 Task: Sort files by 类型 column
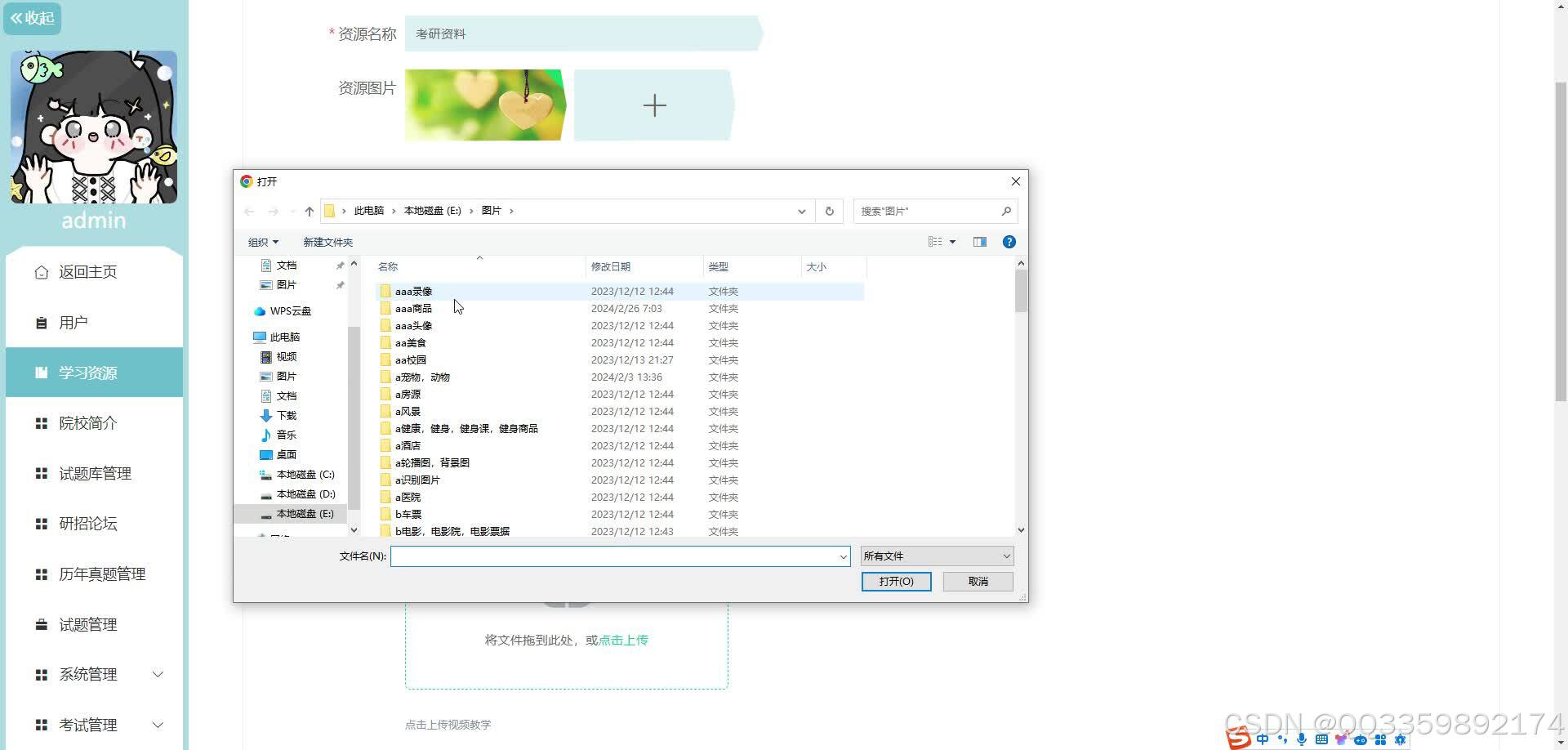752,267
